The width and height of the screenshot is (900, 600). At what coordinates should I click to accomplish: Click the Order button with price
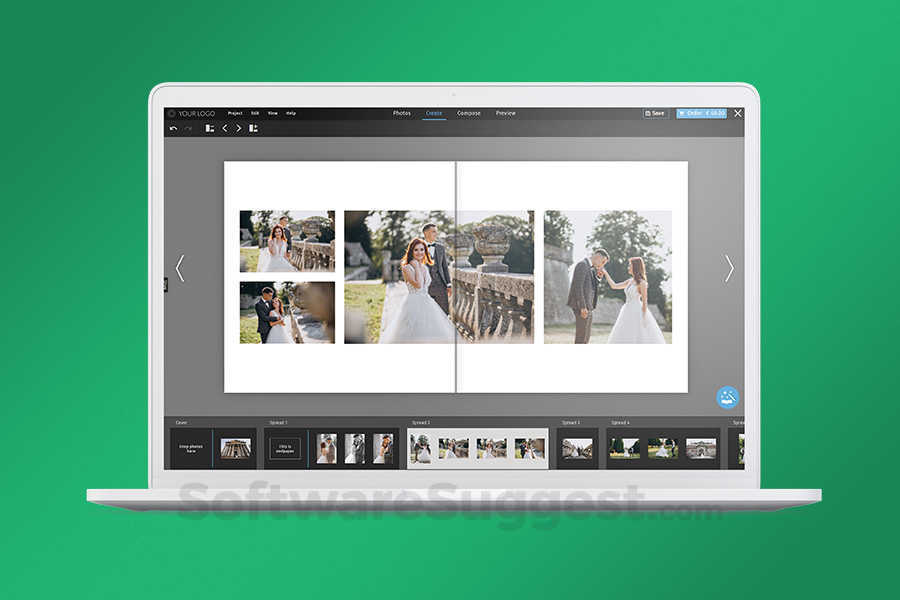(x=703, y=113)
